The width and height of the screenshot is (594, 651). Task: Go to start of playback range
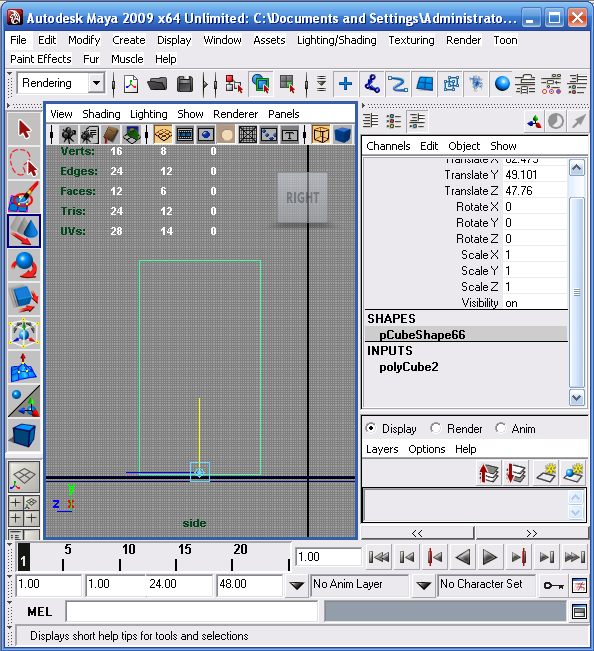379,557
